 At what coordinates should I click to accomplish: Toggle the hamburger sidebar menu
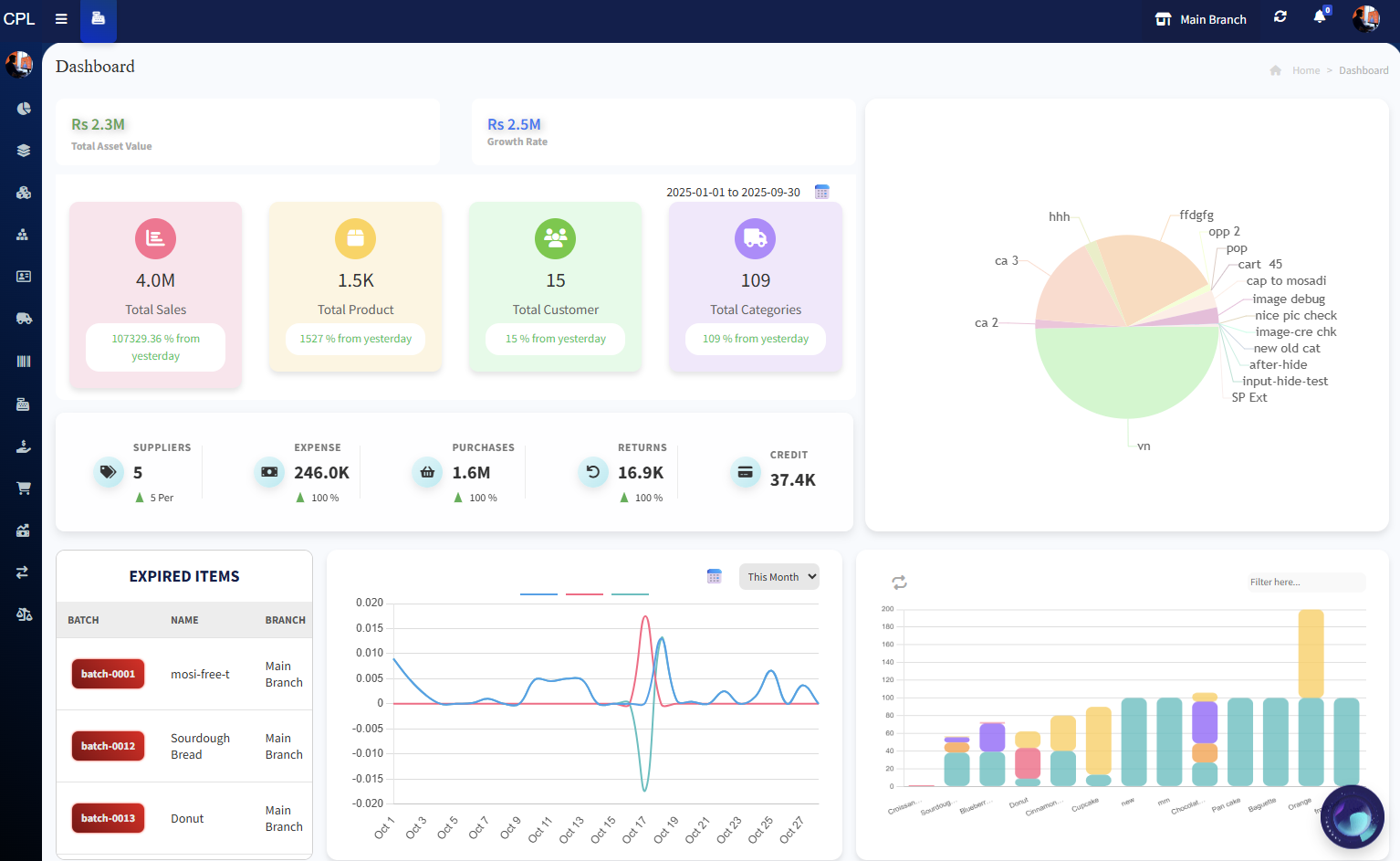tap(61, 19)
